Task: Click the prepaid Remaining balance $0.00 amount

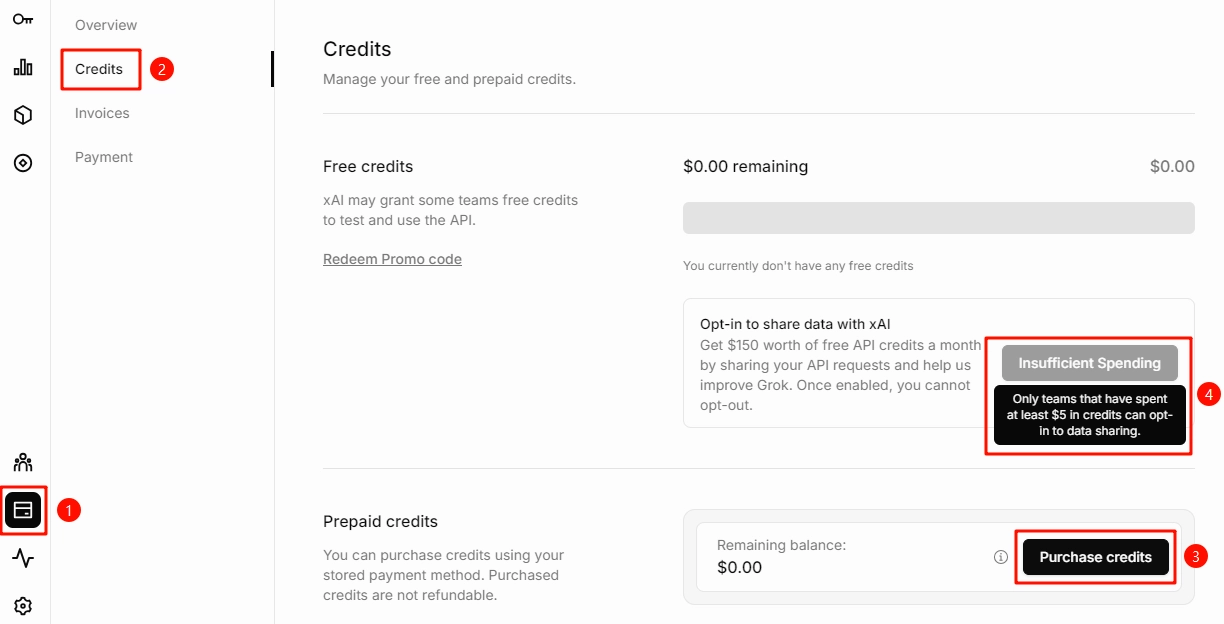Action: (740, 567)
